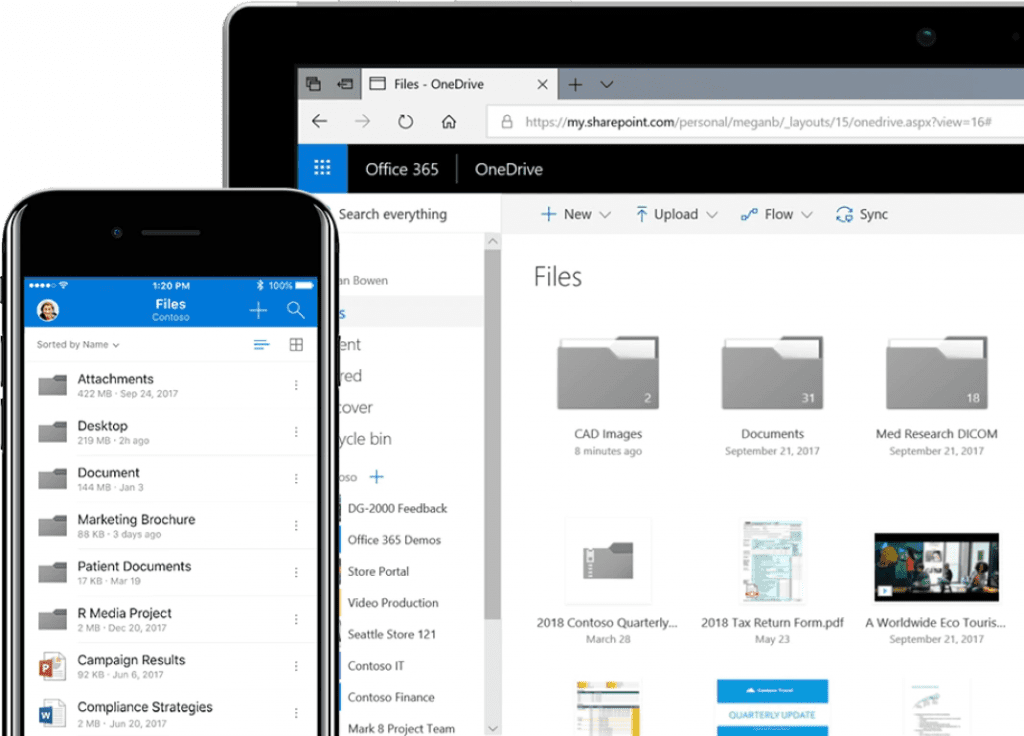Screen dimensions: 1024x736
Task: Click the tabs set aside icon
Action: point(313,84)
